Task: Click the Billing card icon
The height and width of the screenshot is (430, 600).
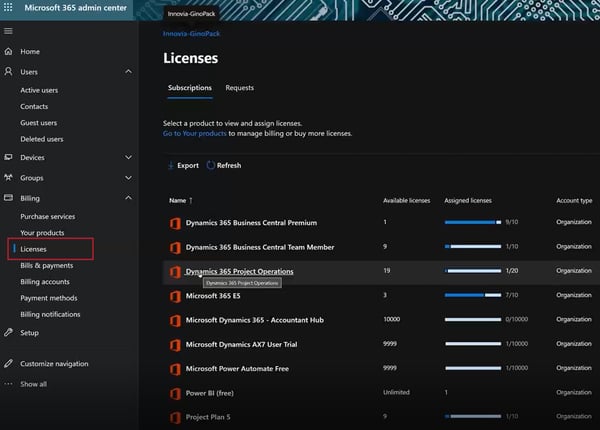Action: click(8, 198)
